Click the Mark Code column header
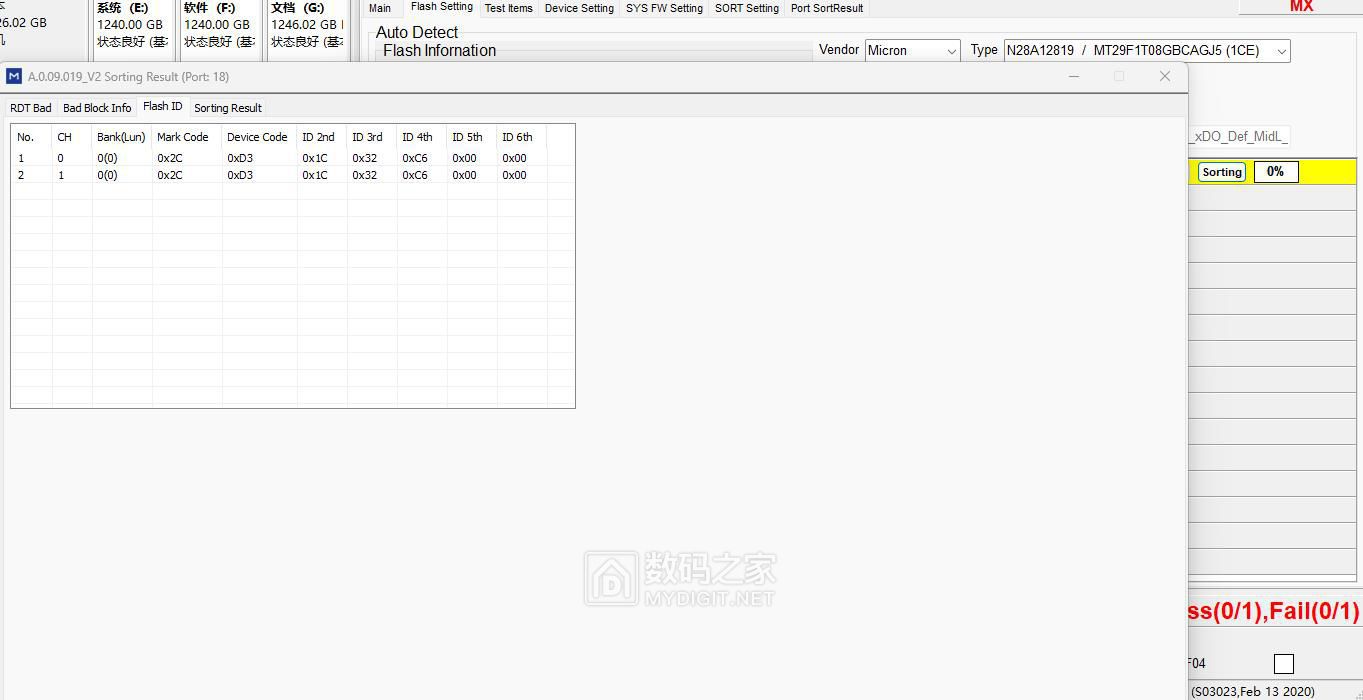Image resolution: width=1363 pixels, height=700 pixels. click(x=187, y=137)
